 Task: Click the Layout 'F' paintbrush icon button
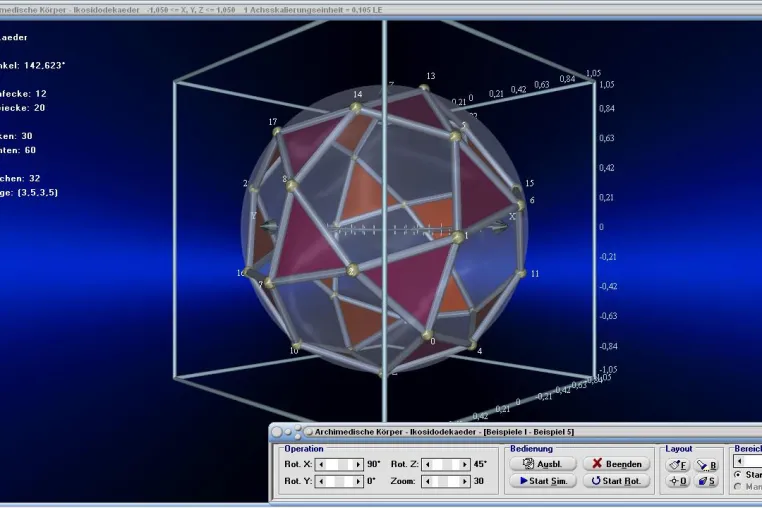(677, 465)
